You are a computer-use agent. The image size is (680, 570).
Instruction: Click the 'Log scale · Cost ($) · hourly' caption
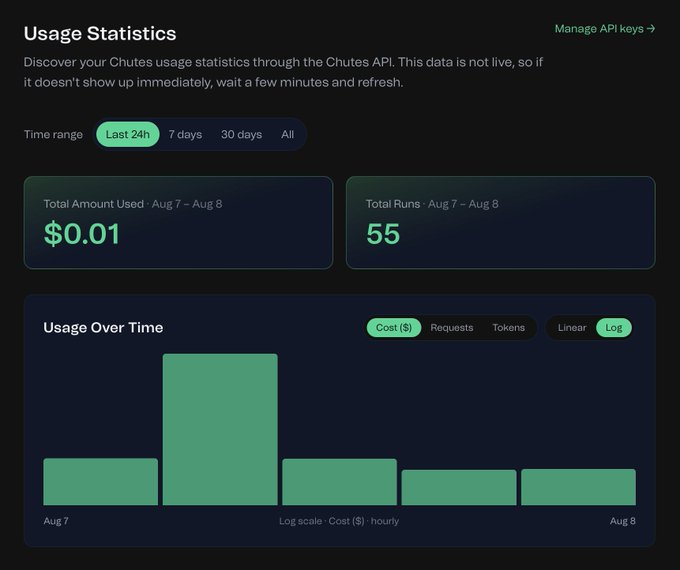(339, 521)
